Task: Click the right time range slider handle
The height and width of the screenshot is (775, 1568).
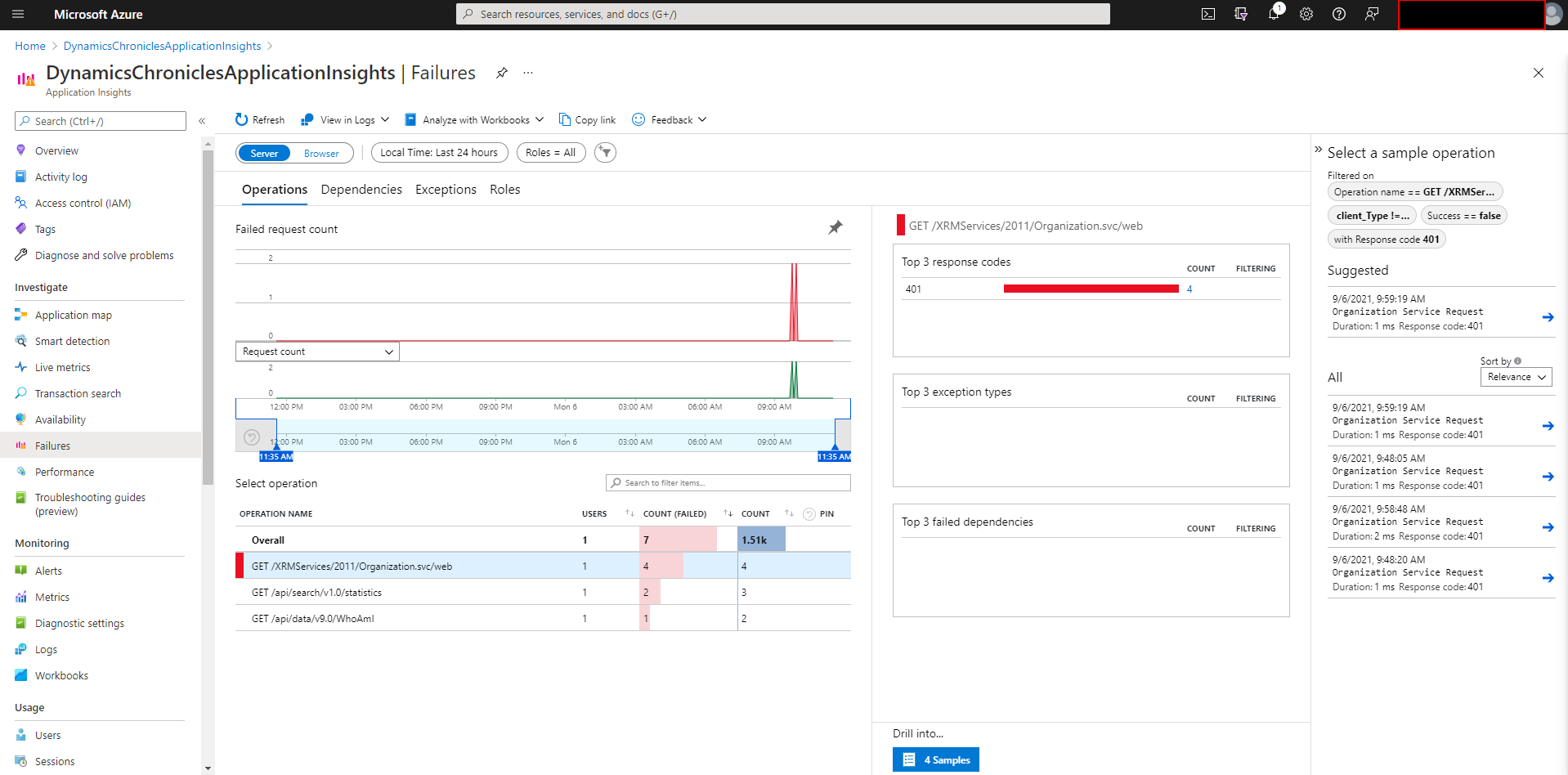Action: tap(835, 446)
